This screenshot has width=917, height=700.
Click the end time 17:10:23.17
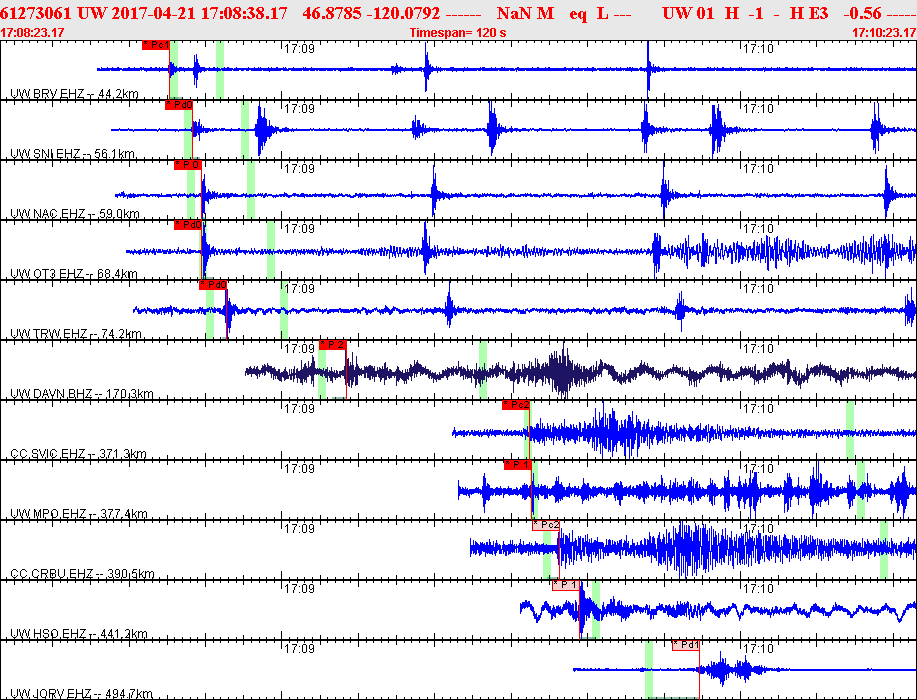(884, 33)
